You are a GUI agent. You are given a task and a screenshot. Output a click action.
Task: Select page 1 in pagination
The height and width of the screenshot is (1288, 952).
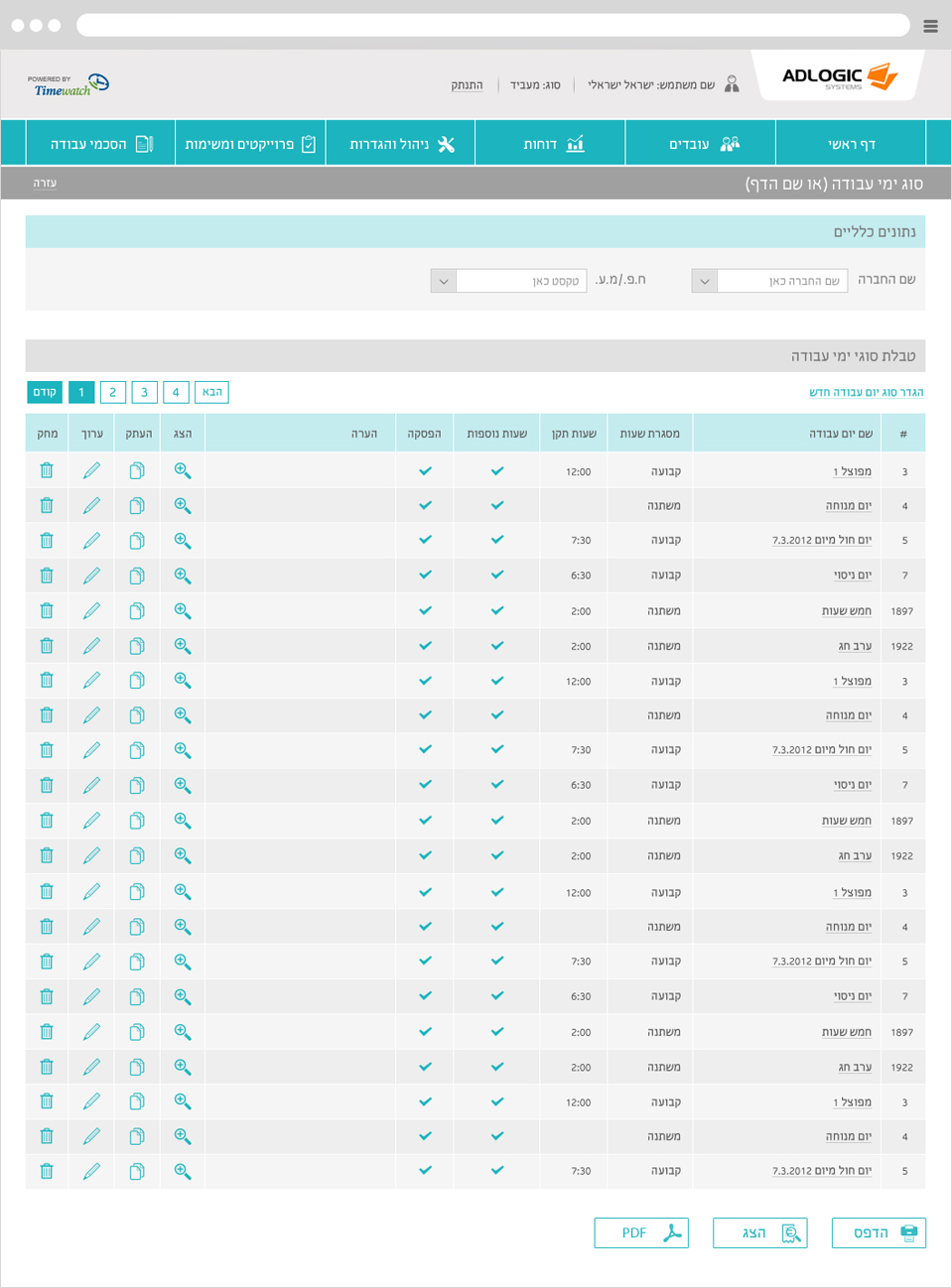[81, 392]
